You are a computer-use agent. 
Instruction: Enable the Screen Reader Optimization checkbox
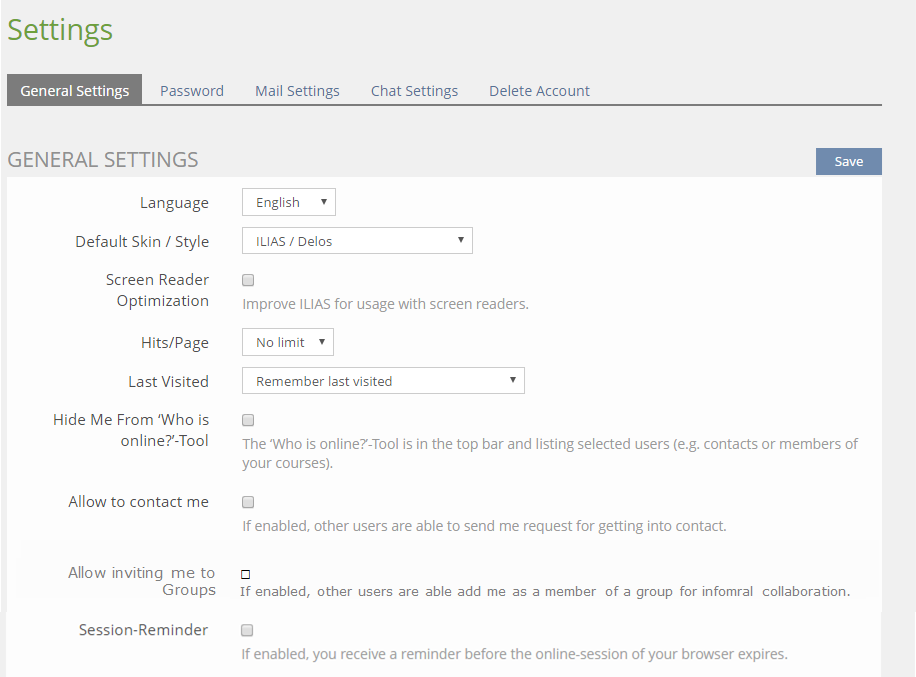tap(248, 281)
